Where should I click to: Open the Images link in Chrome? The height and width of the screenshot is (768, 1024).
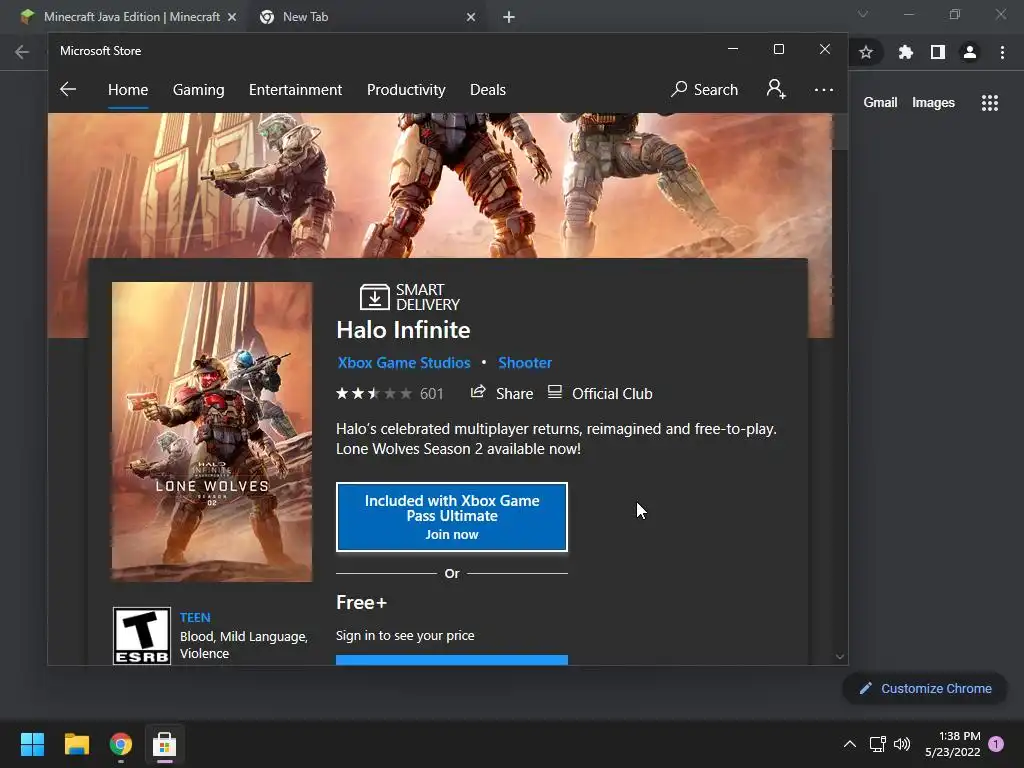(x=933, y=103)
